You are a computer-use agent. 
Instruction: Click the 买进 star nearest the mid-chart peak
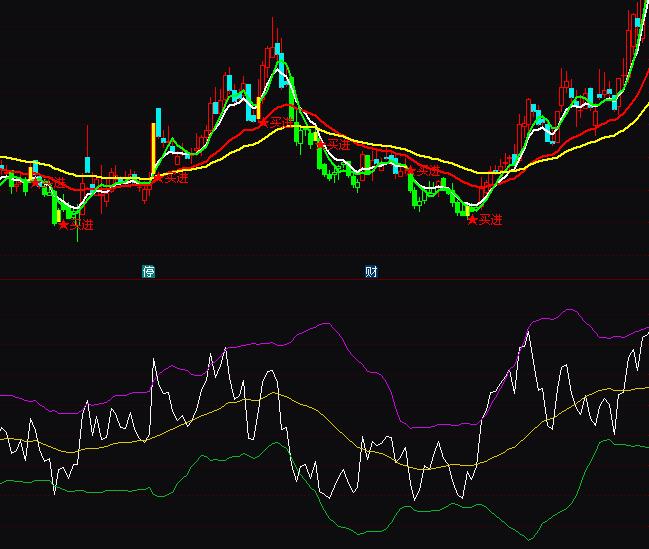coord(264,123)
